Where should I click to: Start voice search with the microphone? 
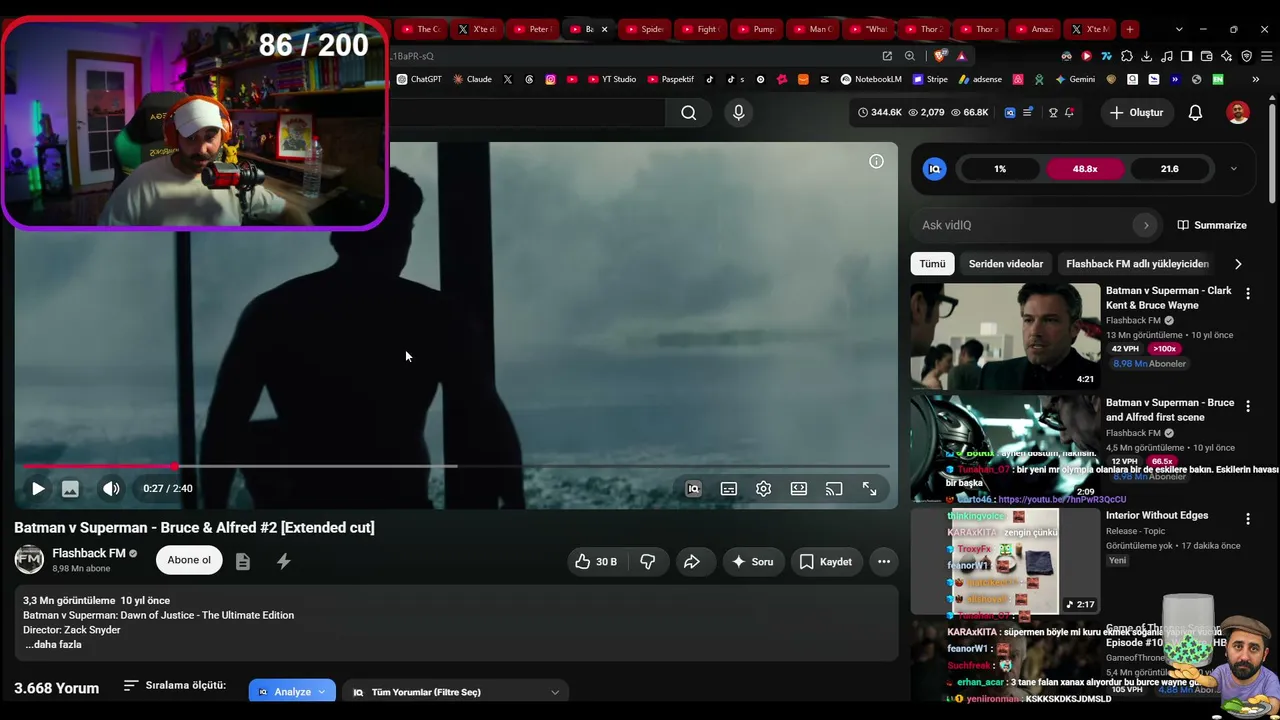739,113
